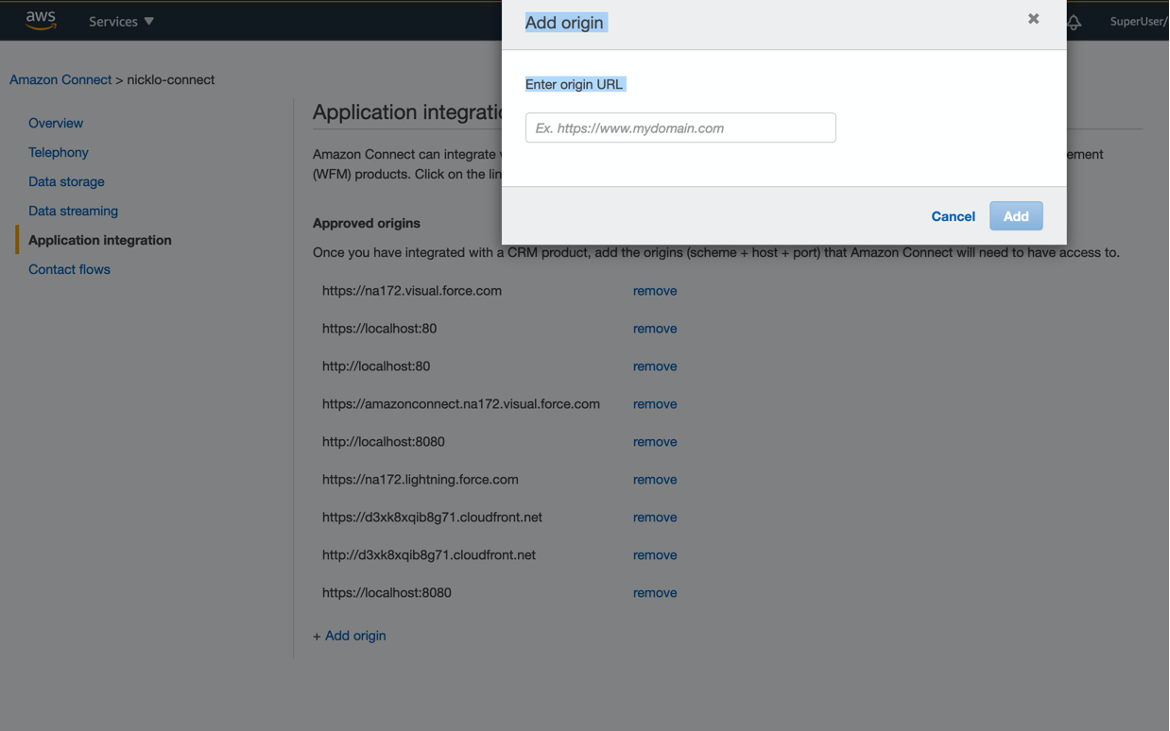Click https://na172.lightning.force.com origin text
The height and width of the screenshot is (731, 1170).
pyautogui.click(x=420, y=480)
